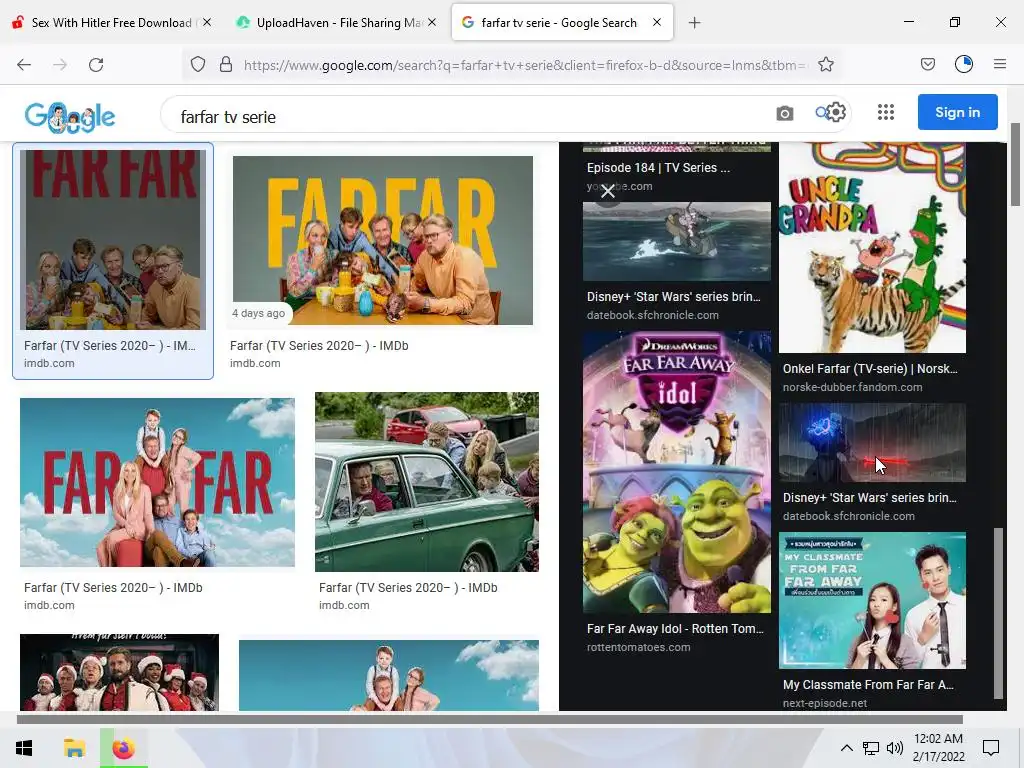This screenshot has height=768, width=1024.
Task: Click the forward navigation arrow
Action: (60, 65)
